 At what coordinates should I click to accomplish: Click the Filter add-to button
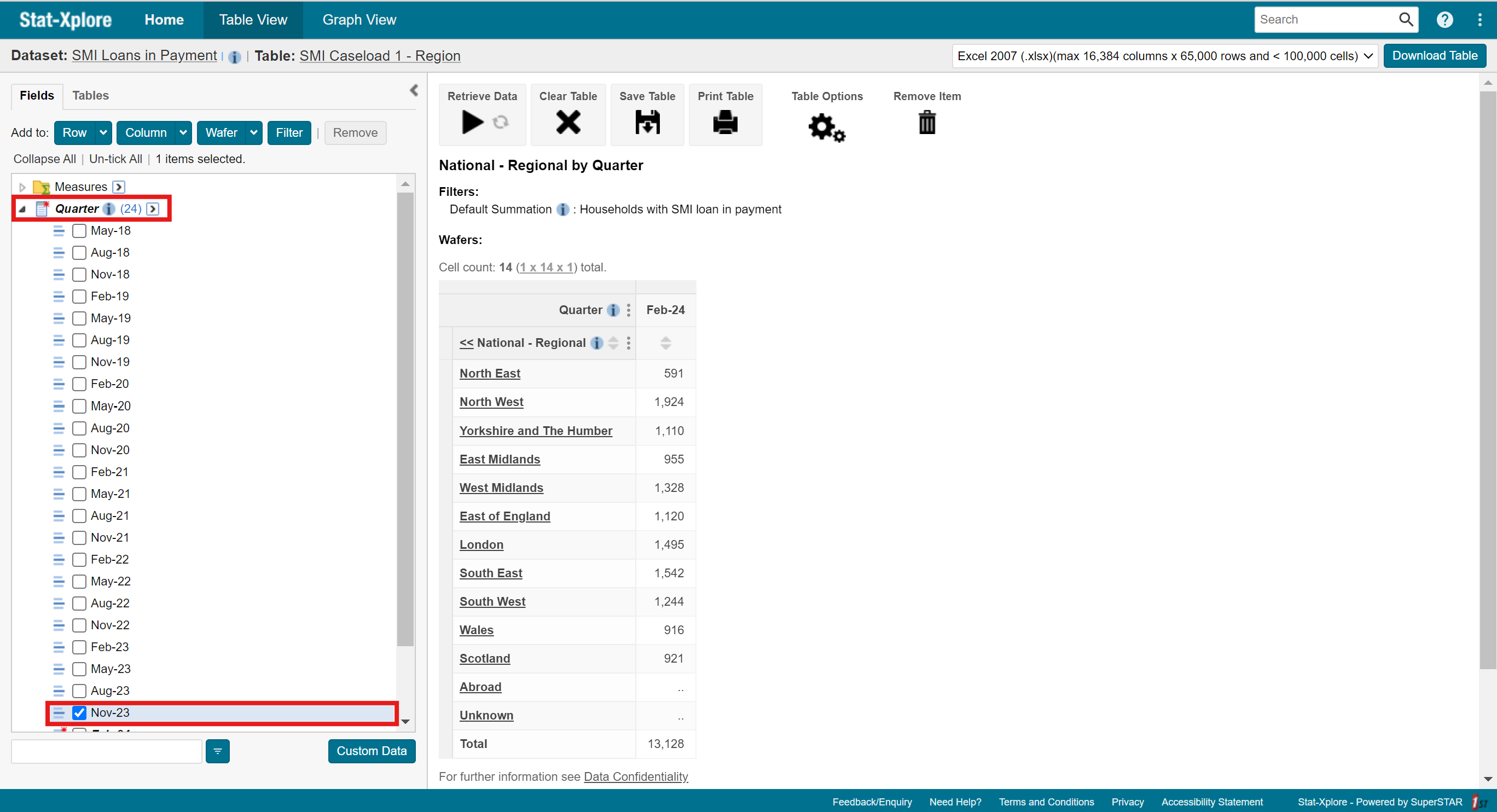click(x=289, y=132)
